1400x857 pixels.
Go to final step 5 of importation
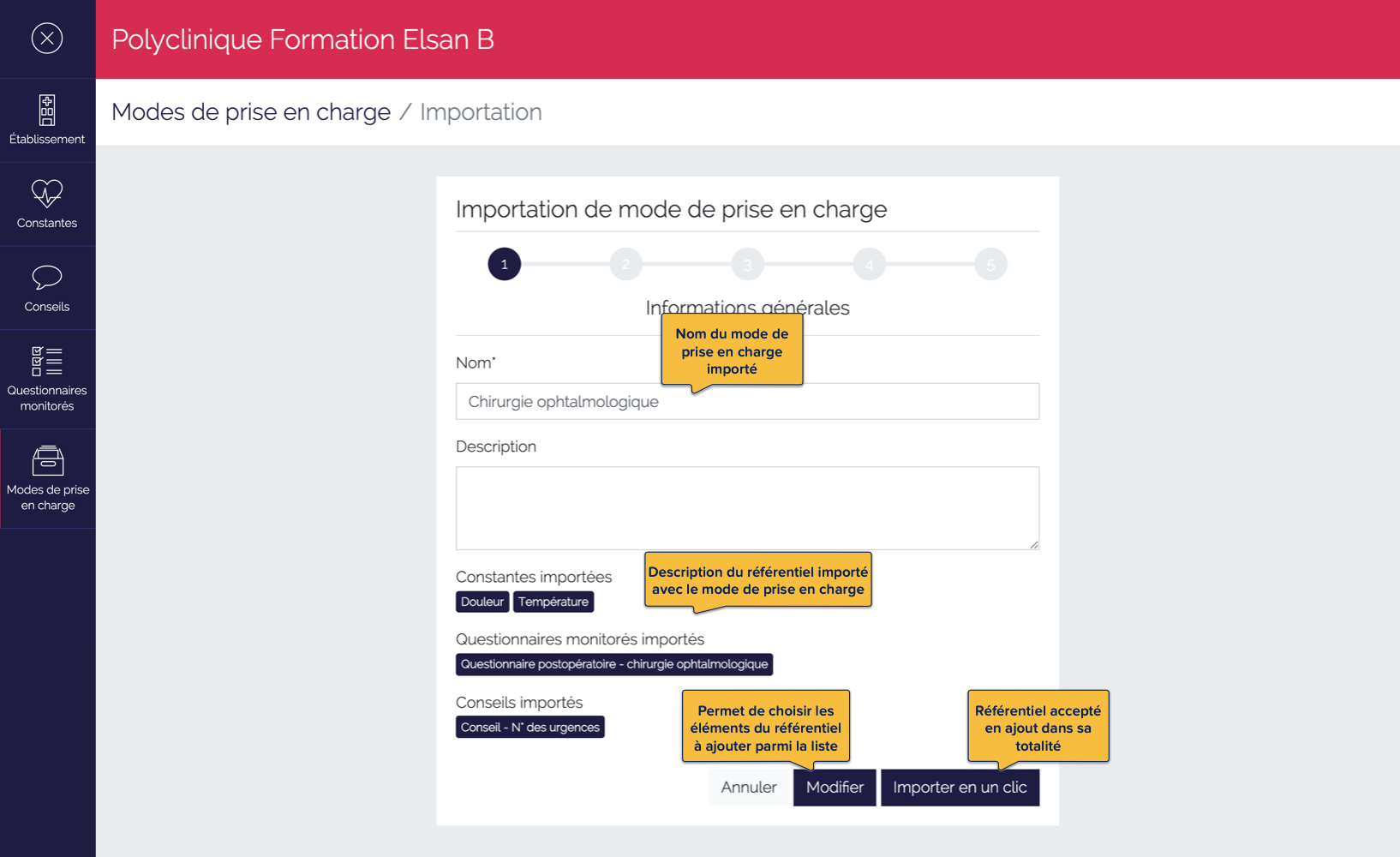[x=990, y=264]
